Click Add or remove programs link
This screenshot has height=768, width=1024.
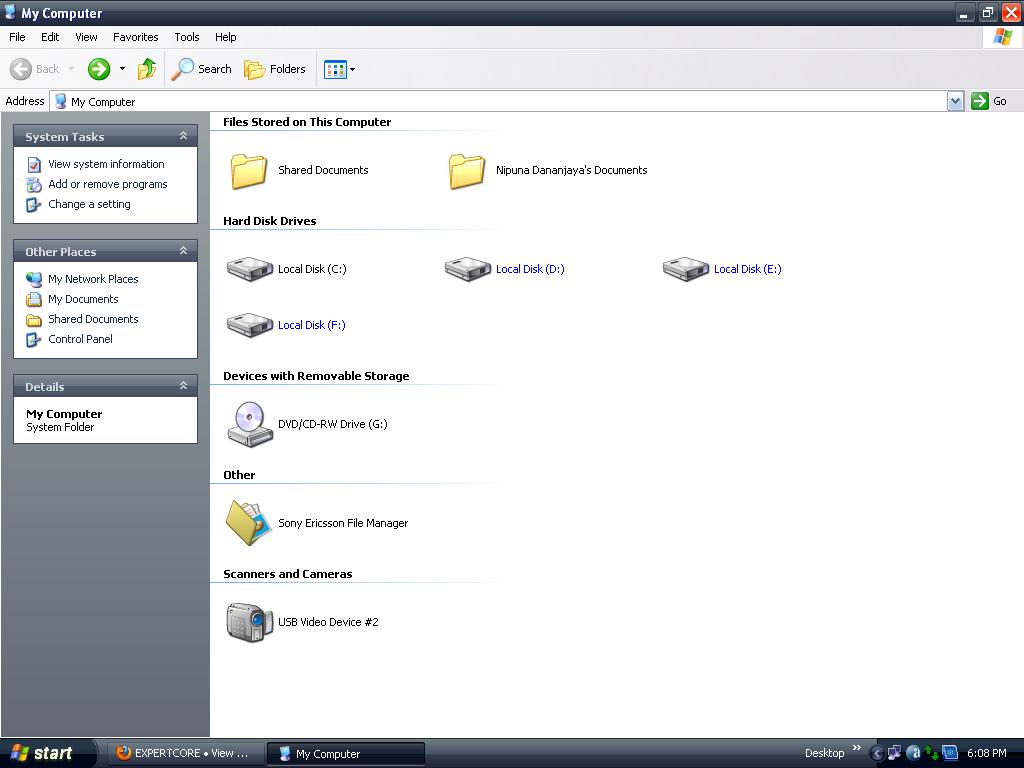pyautogui.click(x=107, y=184)
